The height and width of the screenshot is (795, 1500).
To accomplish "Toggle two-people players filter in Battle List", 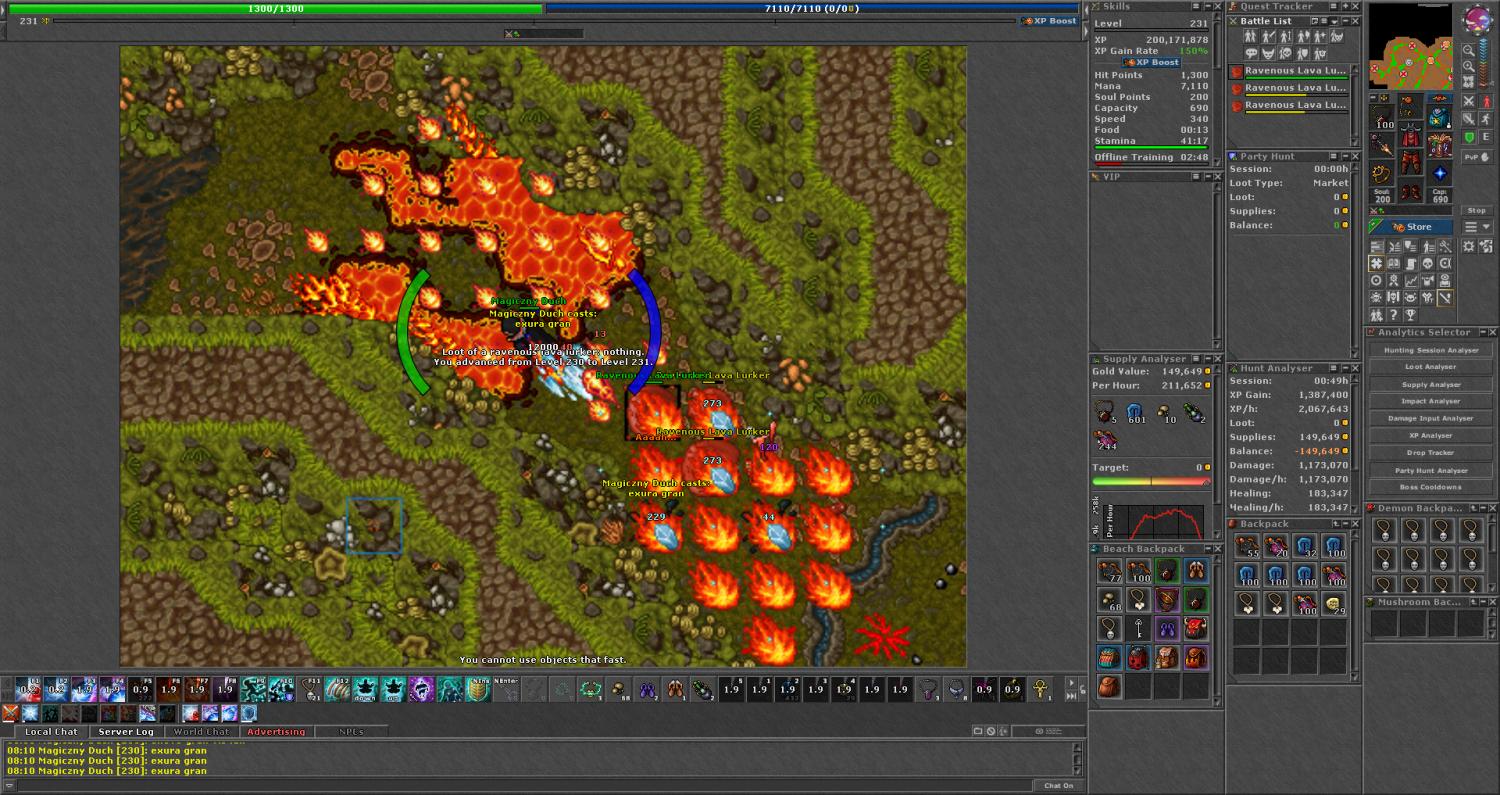I will pos(1249,37).
